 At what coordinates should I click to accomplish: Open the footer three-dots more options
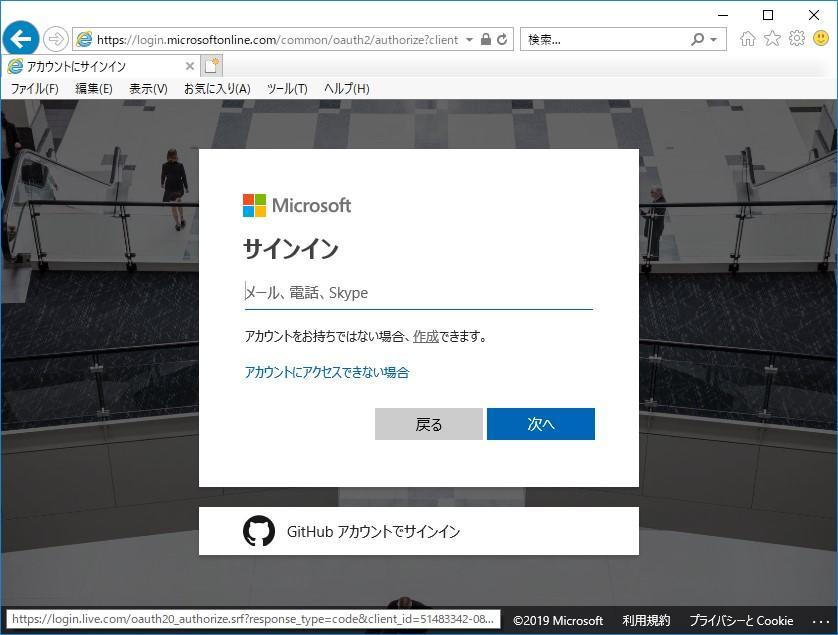pyautogui.click(x=821, y=621)
